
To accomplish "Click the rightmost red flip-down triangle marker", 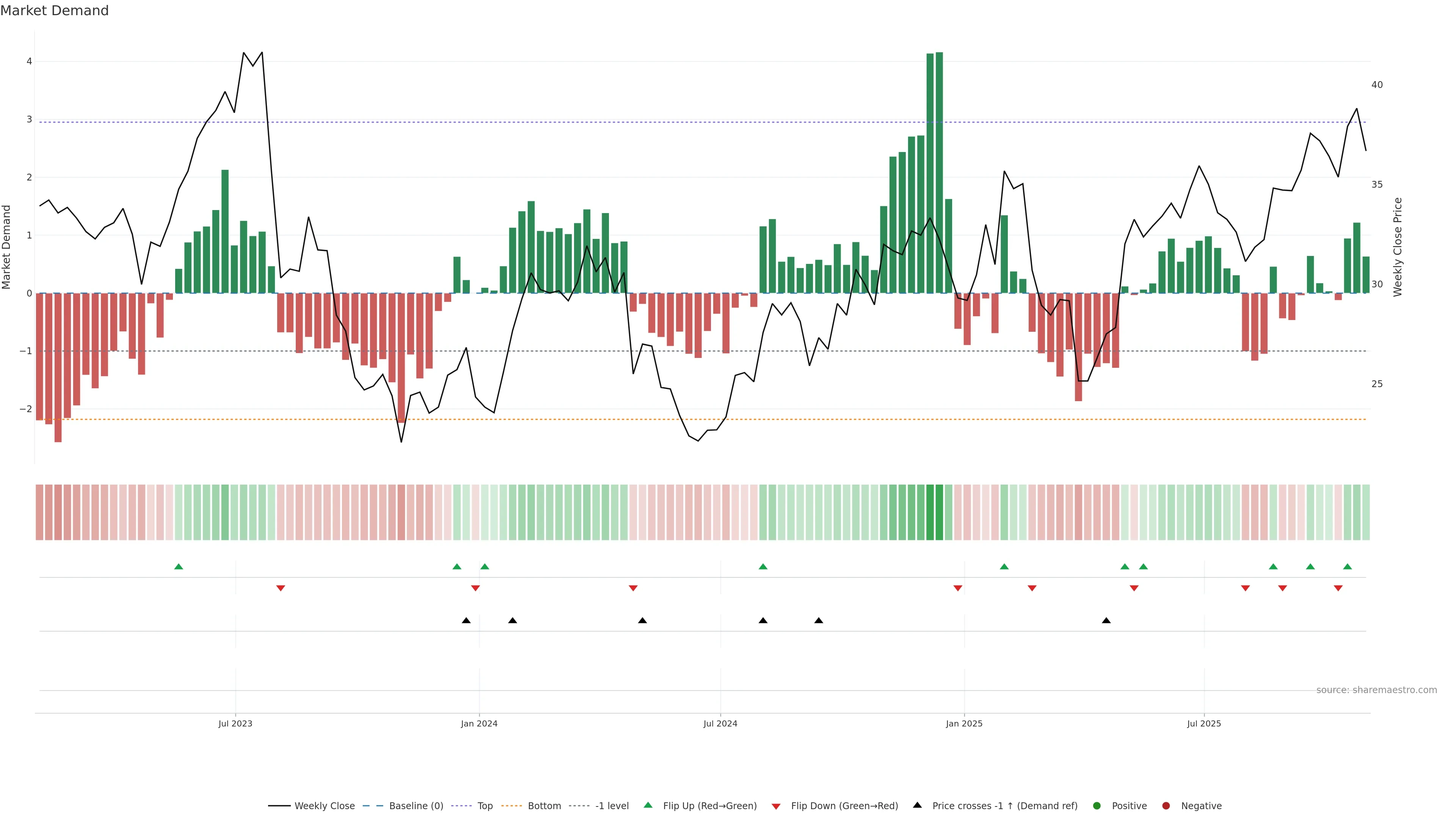I will [1338, 588].
